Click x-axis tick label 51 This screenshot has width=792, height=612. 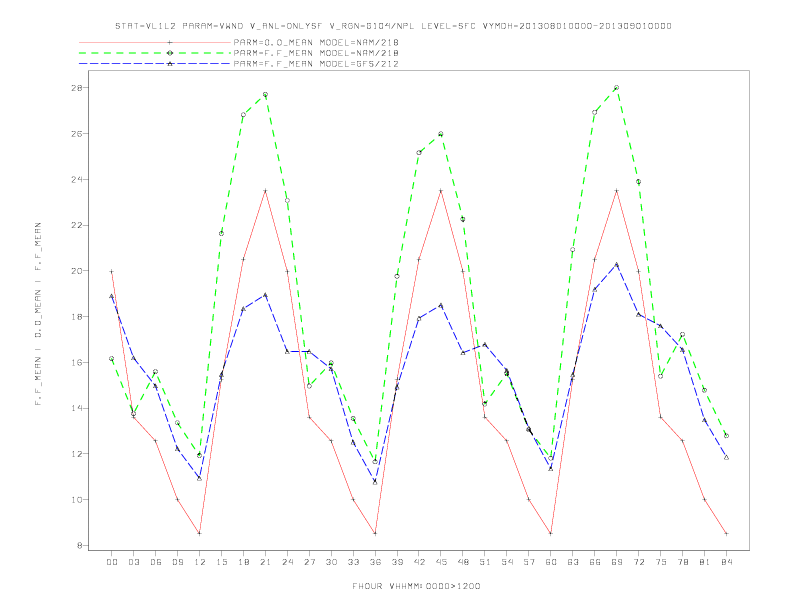click(x=485, y=562)
